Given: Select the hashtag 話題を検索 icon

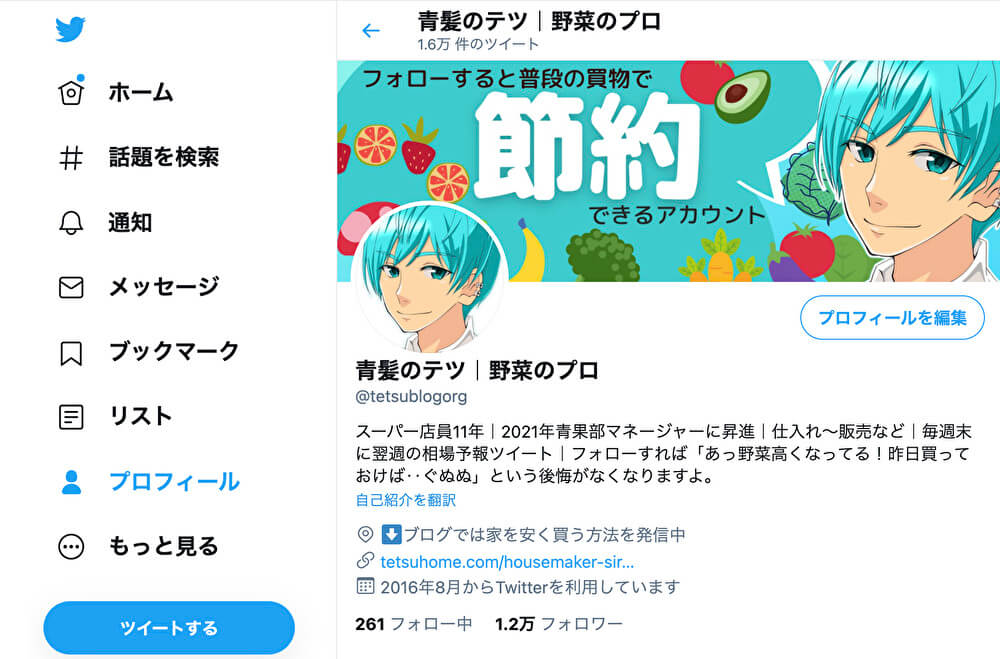Looking at the screenshot, I should click(71, 158).
